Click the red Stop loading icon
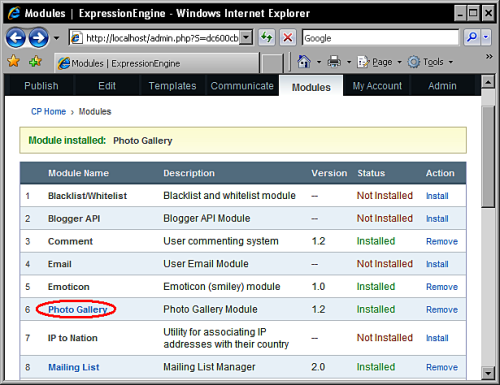 click(x=288, y=37)
